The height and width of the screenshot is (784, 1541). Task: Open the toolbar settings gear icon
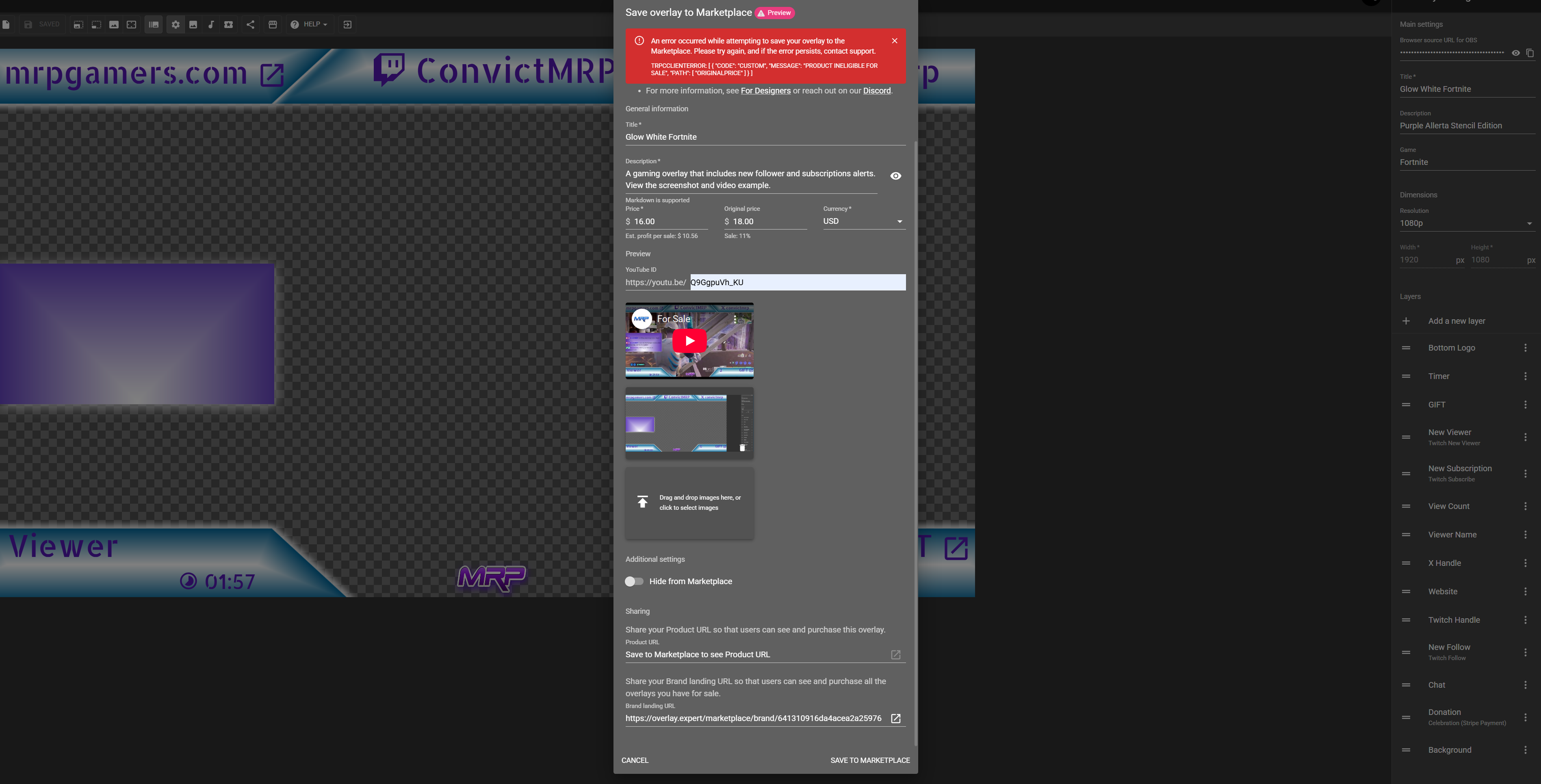tap(175, 24)
